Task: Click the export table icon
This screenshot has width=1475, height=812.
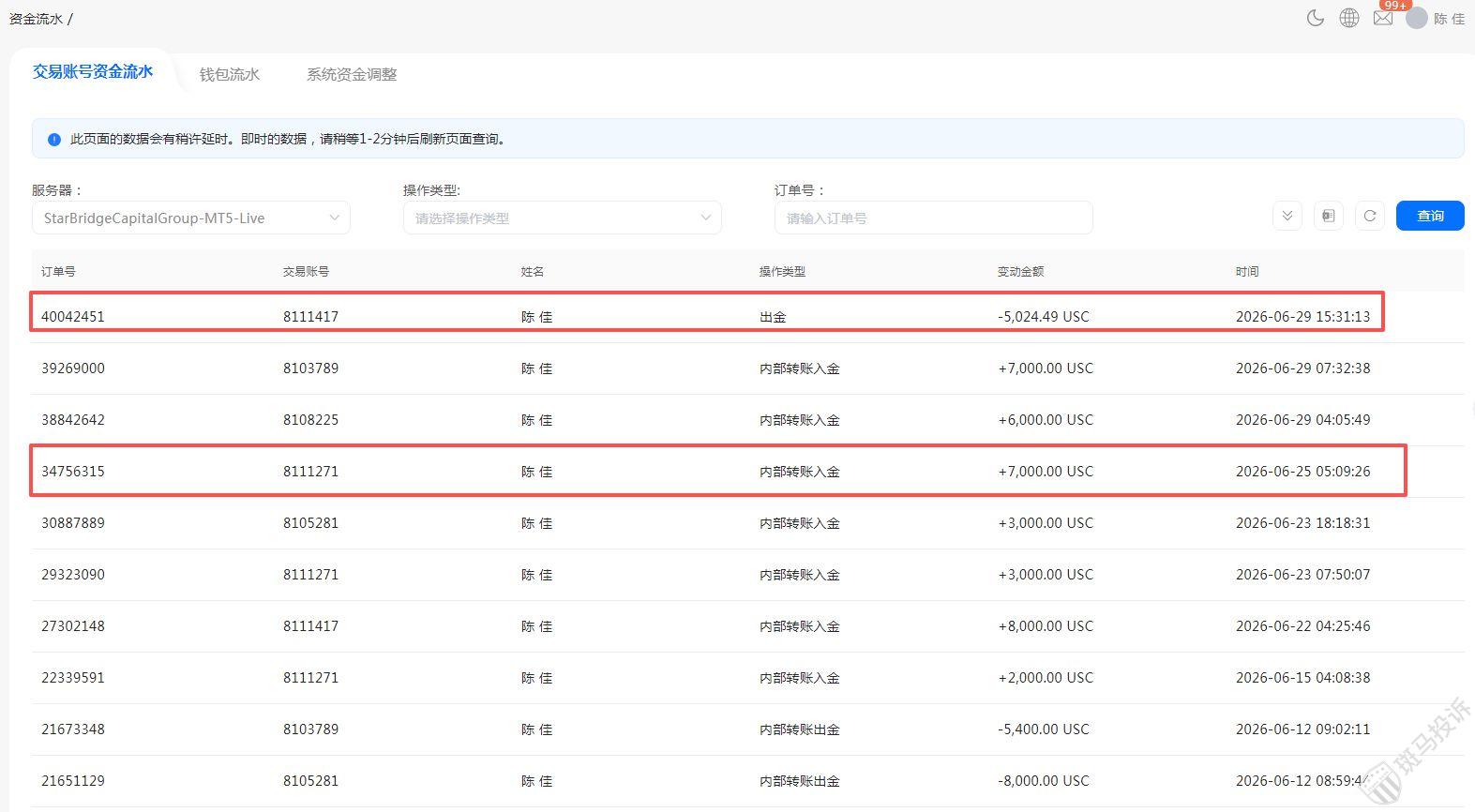Action: point(1329,216)
